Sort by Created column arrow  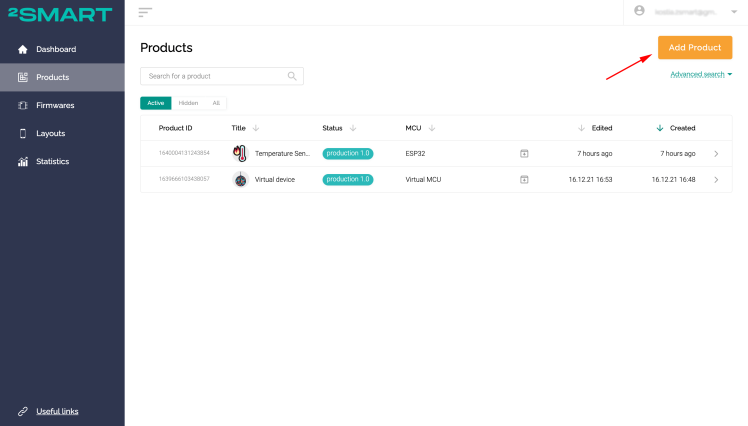[x=660, y=128]
